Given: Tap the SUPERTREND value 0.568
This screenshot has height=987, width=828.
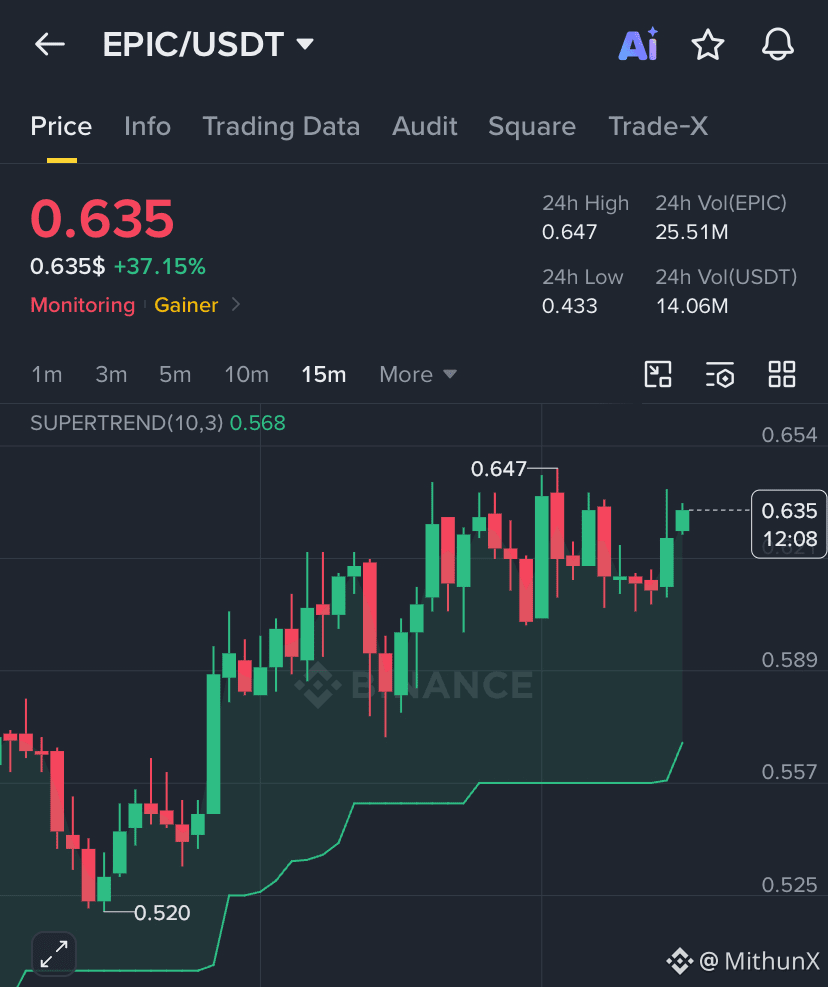Looking at the screenshot, I should (x=258, y=423).
